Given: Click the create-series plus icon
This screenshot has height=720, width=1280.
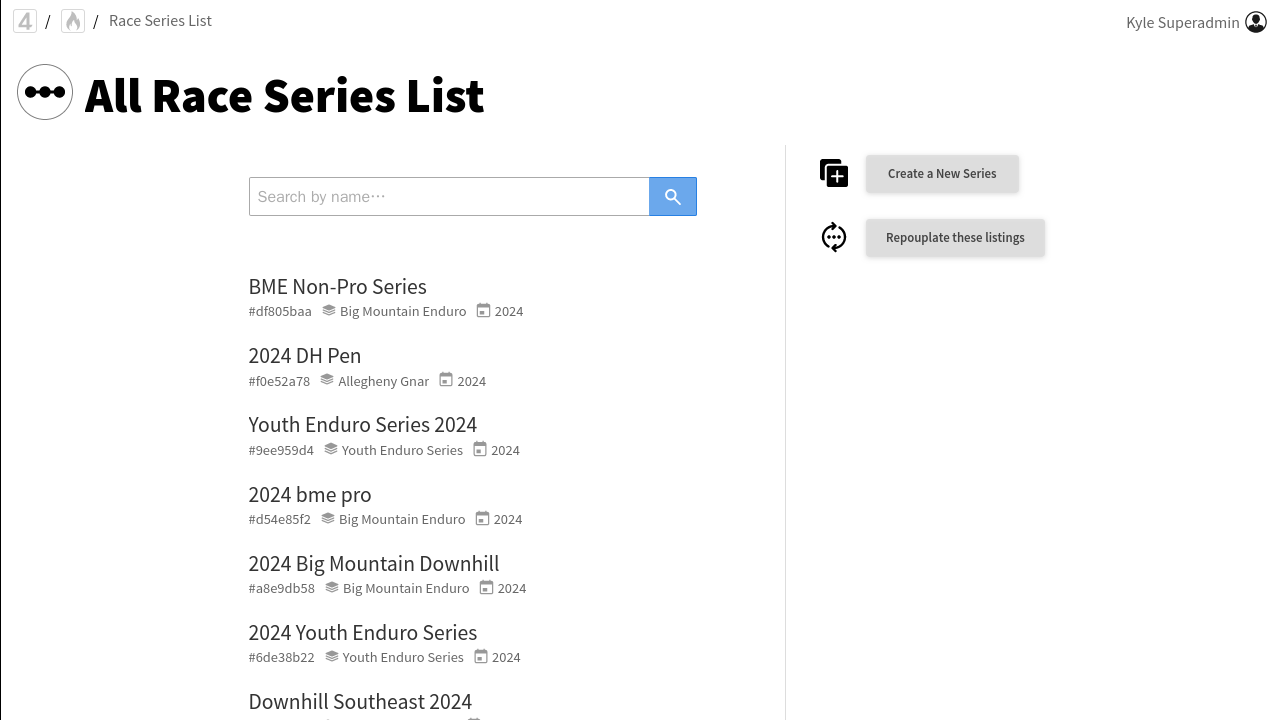Looking at the screenshot, I should (x=834, y=173).
